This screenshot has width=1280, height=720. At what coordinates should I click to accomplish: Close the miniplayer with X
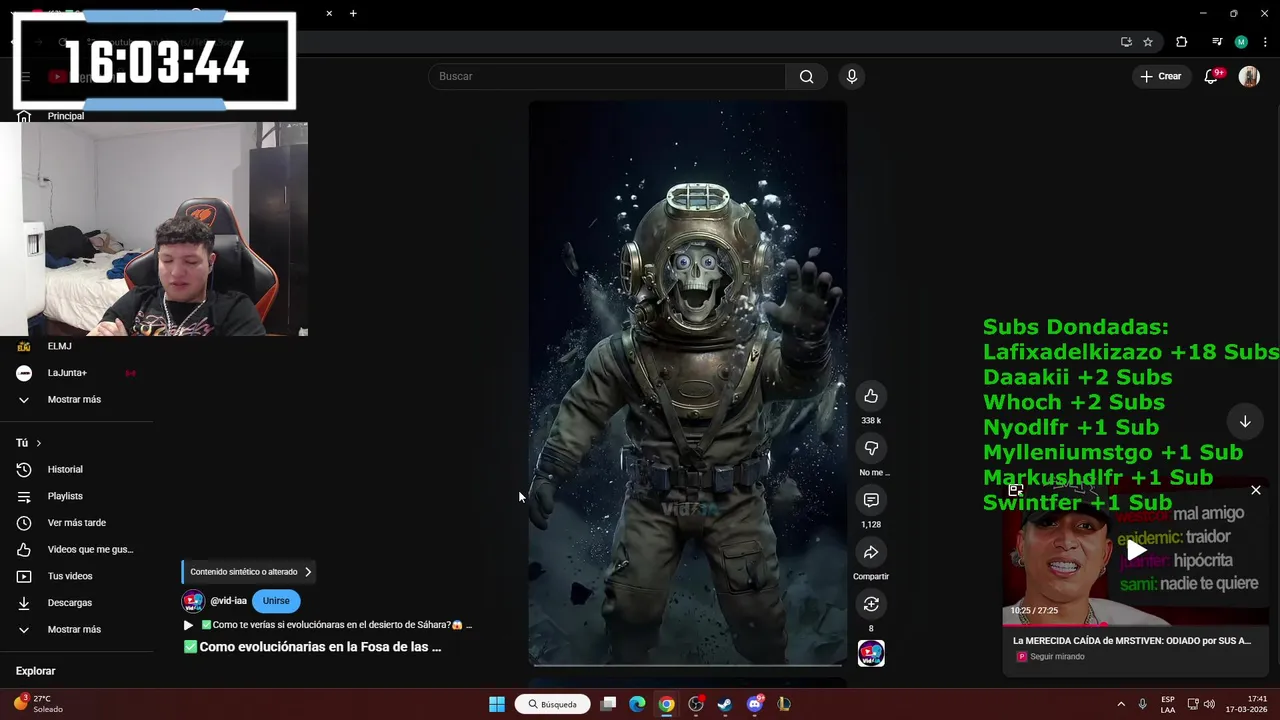(1256, 490)
